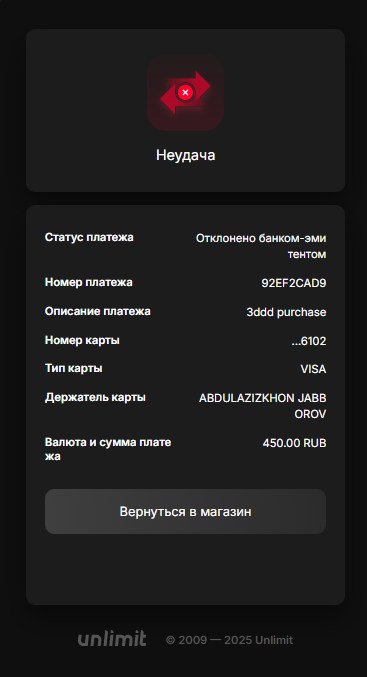Select the payment number 92EF2CAD9
This screenshot has height=677, width=367.
point(294,283)
